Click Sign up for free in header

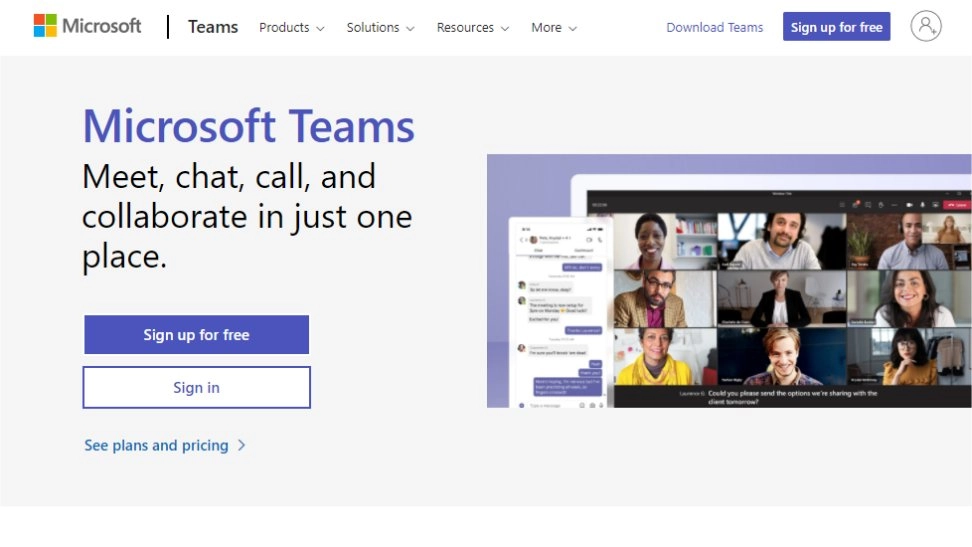click(836, 27)
